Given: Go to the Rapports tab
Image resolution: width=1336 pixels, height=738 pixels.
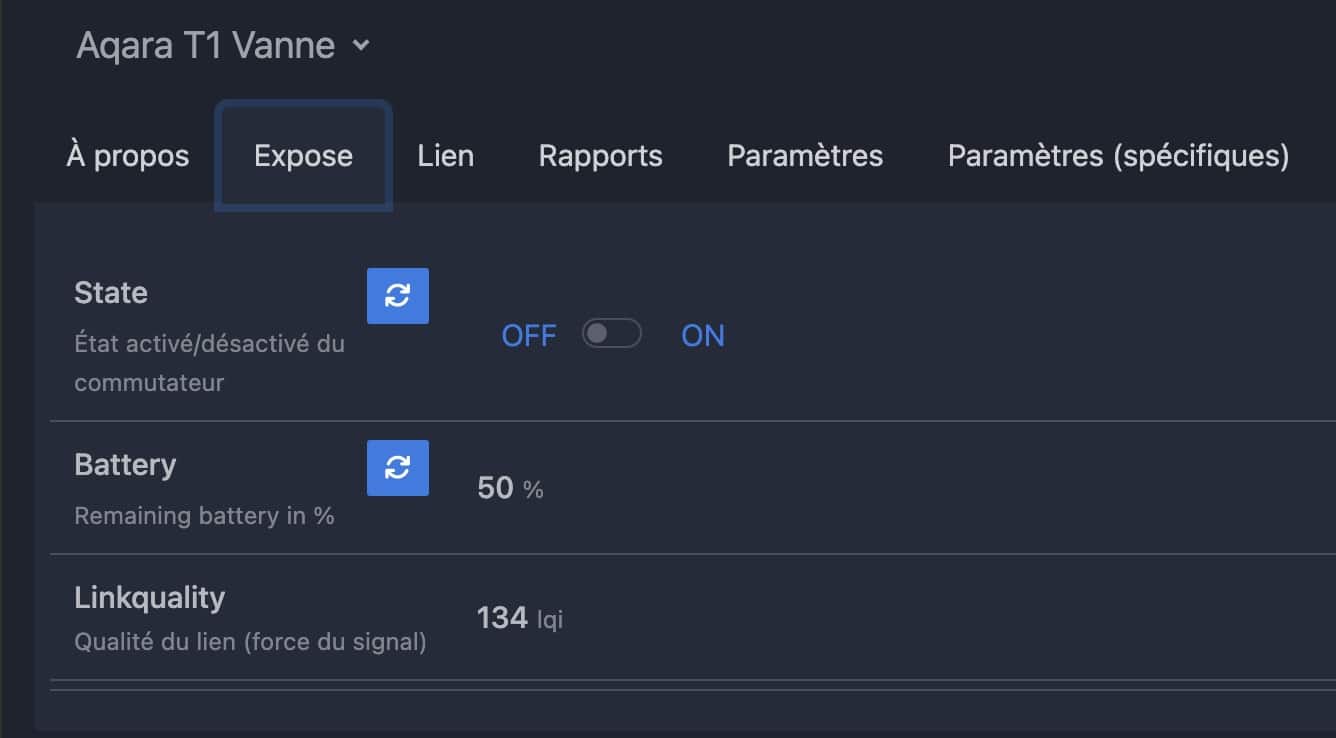Looking at the screenshot, I should tap(600, 156).
